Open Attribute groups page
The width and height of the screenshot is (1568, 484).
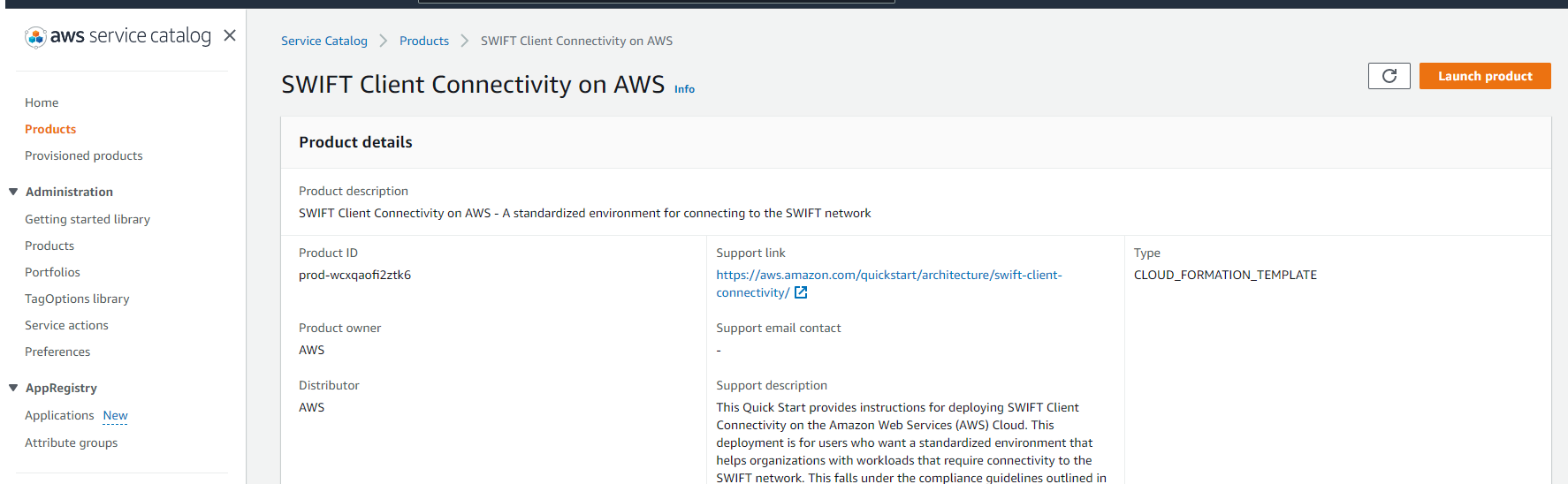click(x=71, y=442)
